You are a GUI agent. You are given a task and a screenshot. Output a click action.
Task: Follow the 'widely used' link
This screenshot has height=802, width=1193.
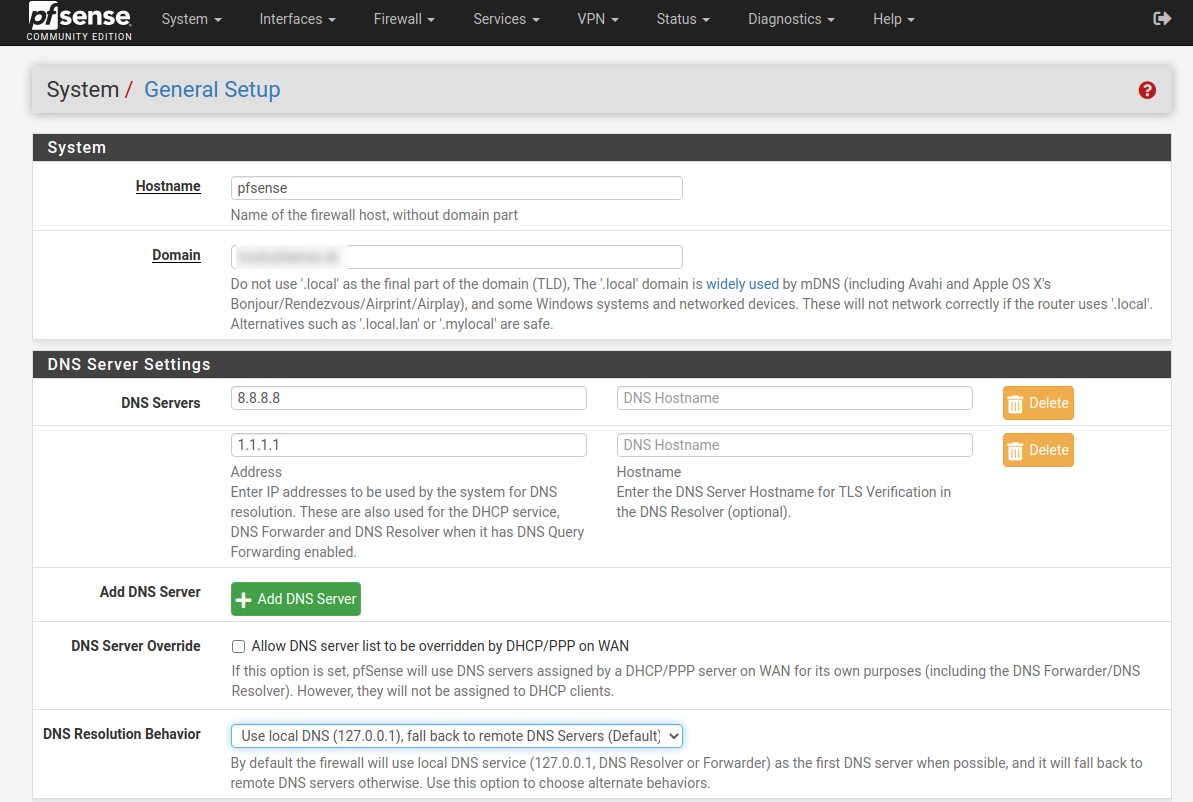click(x=742, y=284)
